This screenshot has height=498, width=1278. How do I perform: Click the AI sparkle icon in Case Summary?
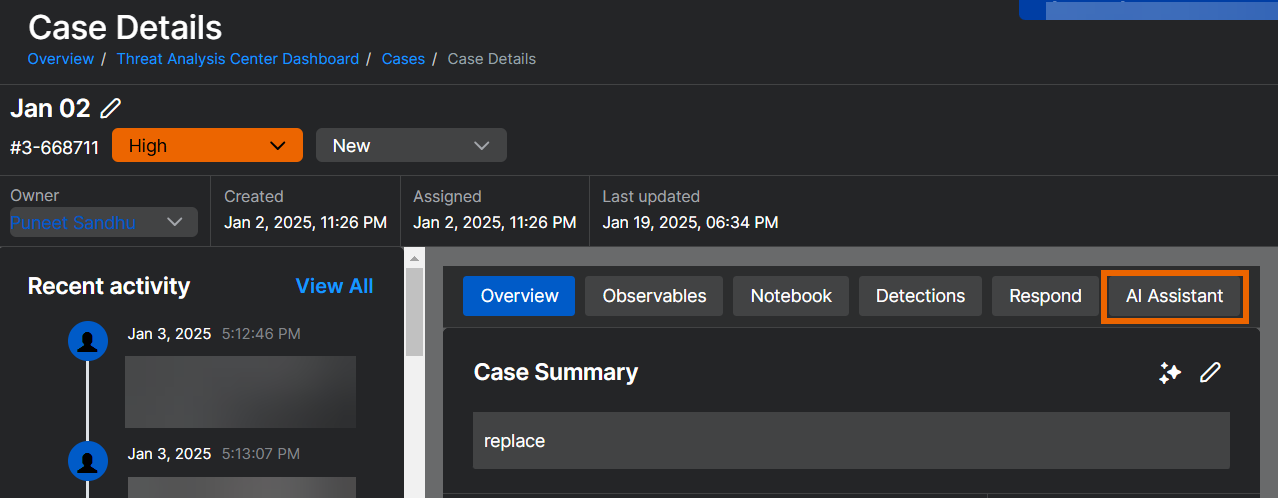pos(1169,373)
